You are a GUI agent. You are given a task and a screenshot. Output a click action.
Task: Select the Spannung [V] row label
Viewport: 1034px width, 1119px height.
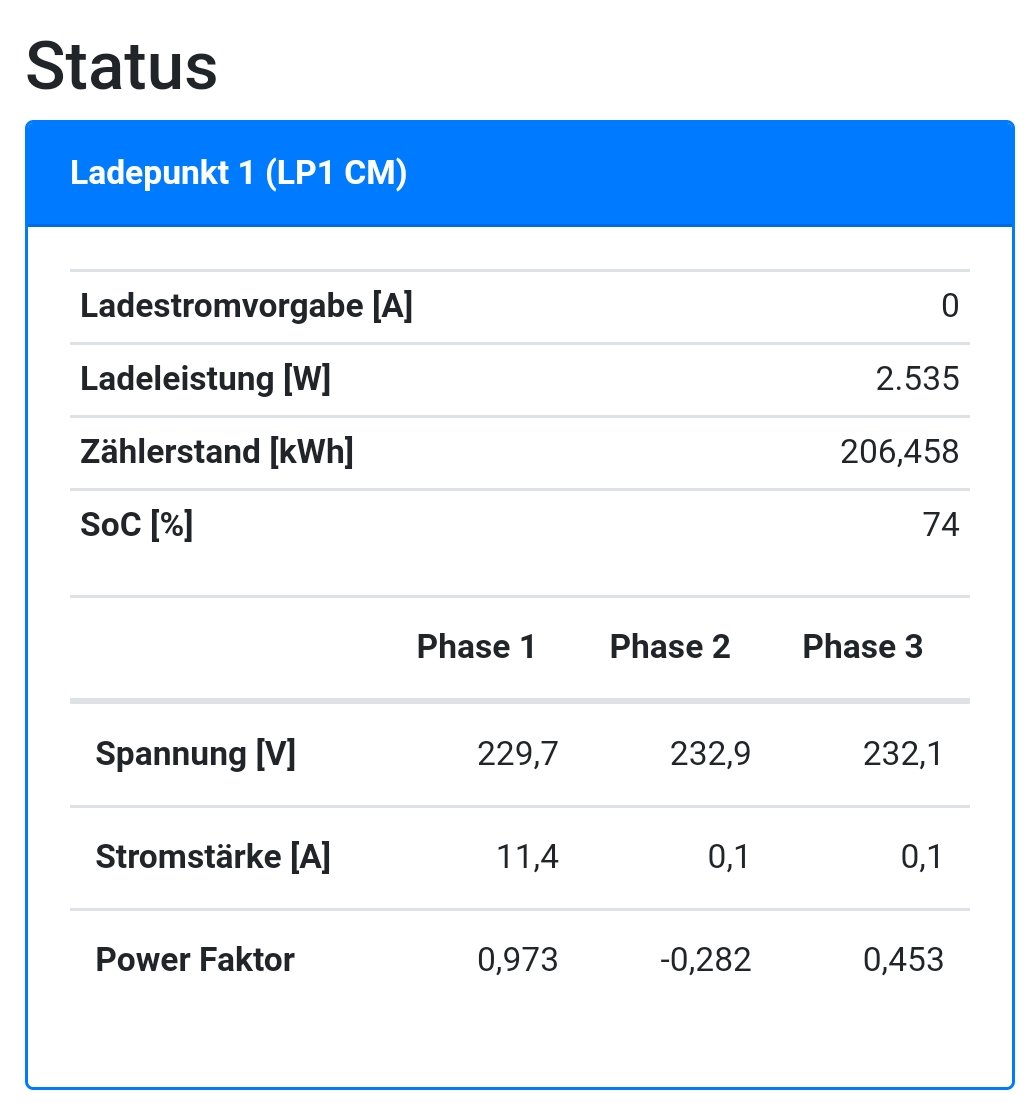[x=195, y=754]
